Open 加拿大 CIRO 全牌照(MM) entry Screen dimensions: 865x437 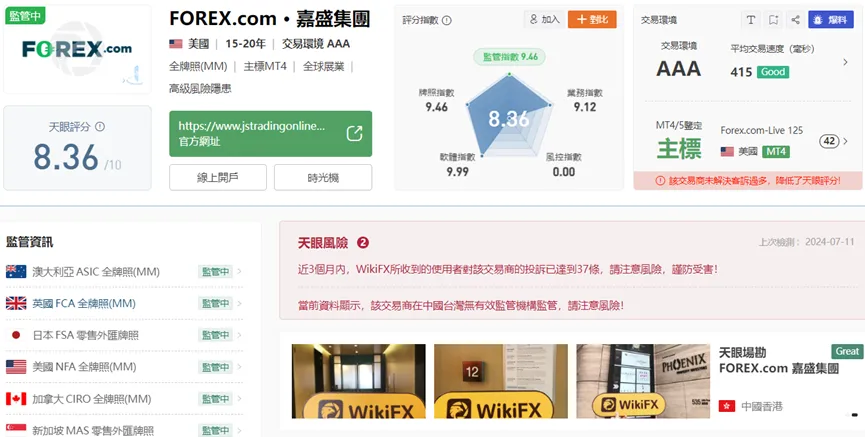coord(124,398)
